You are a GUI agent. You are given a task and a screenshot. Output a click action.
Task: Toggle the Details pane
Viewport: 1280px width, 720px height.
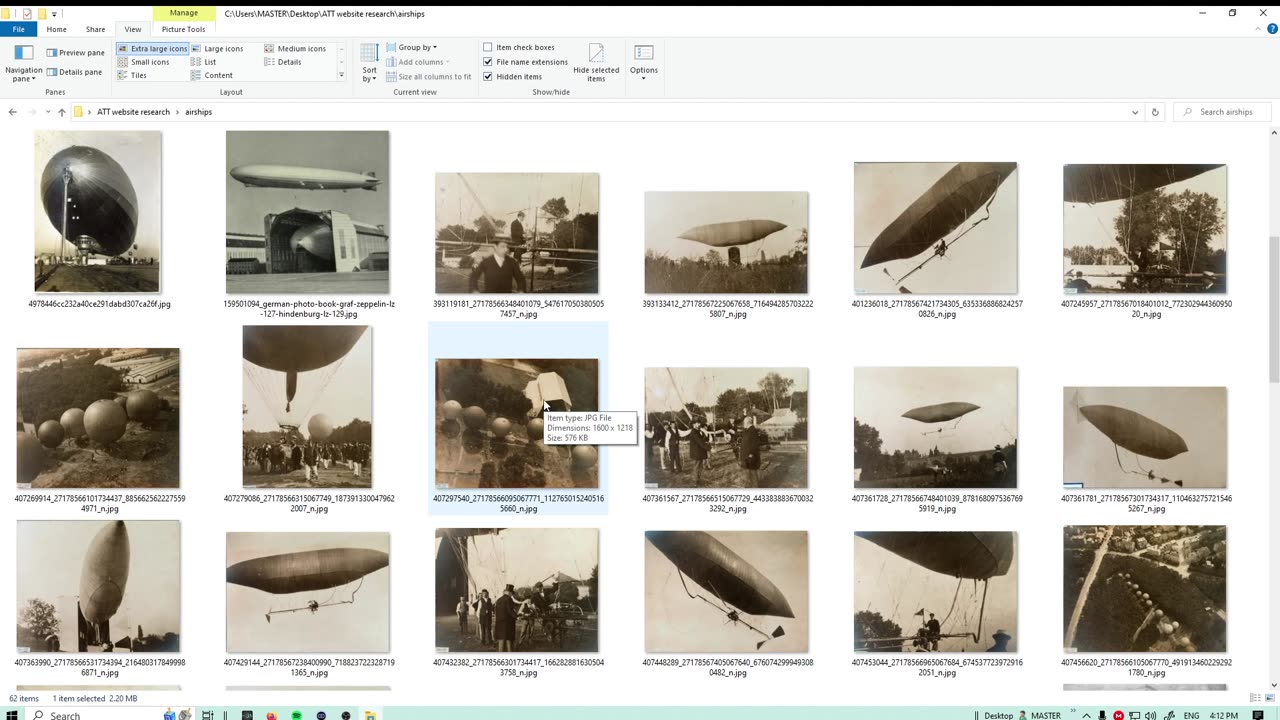[x=74, y=72]
